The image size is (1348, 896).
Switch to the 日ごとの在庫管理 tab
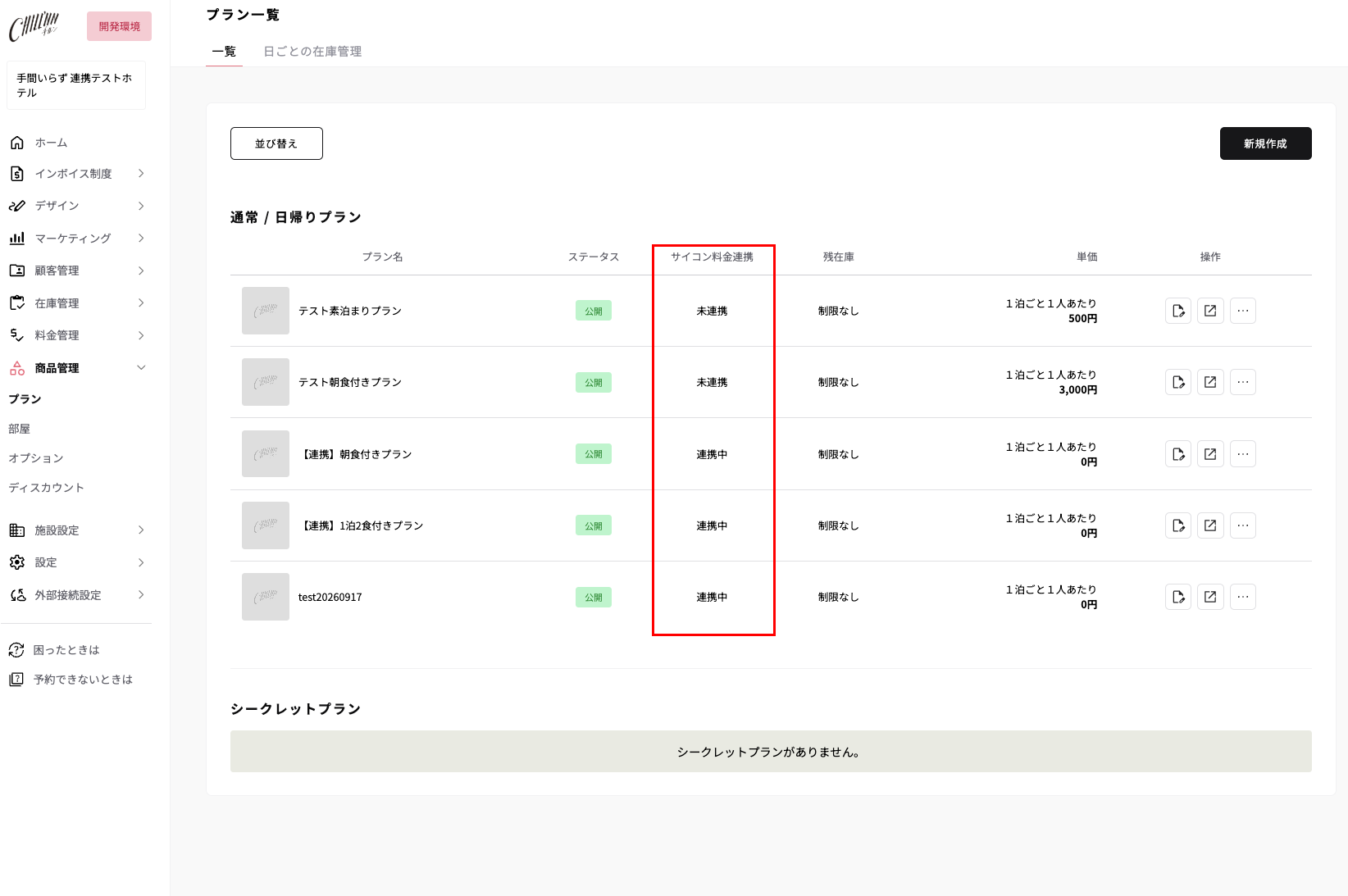312,52
